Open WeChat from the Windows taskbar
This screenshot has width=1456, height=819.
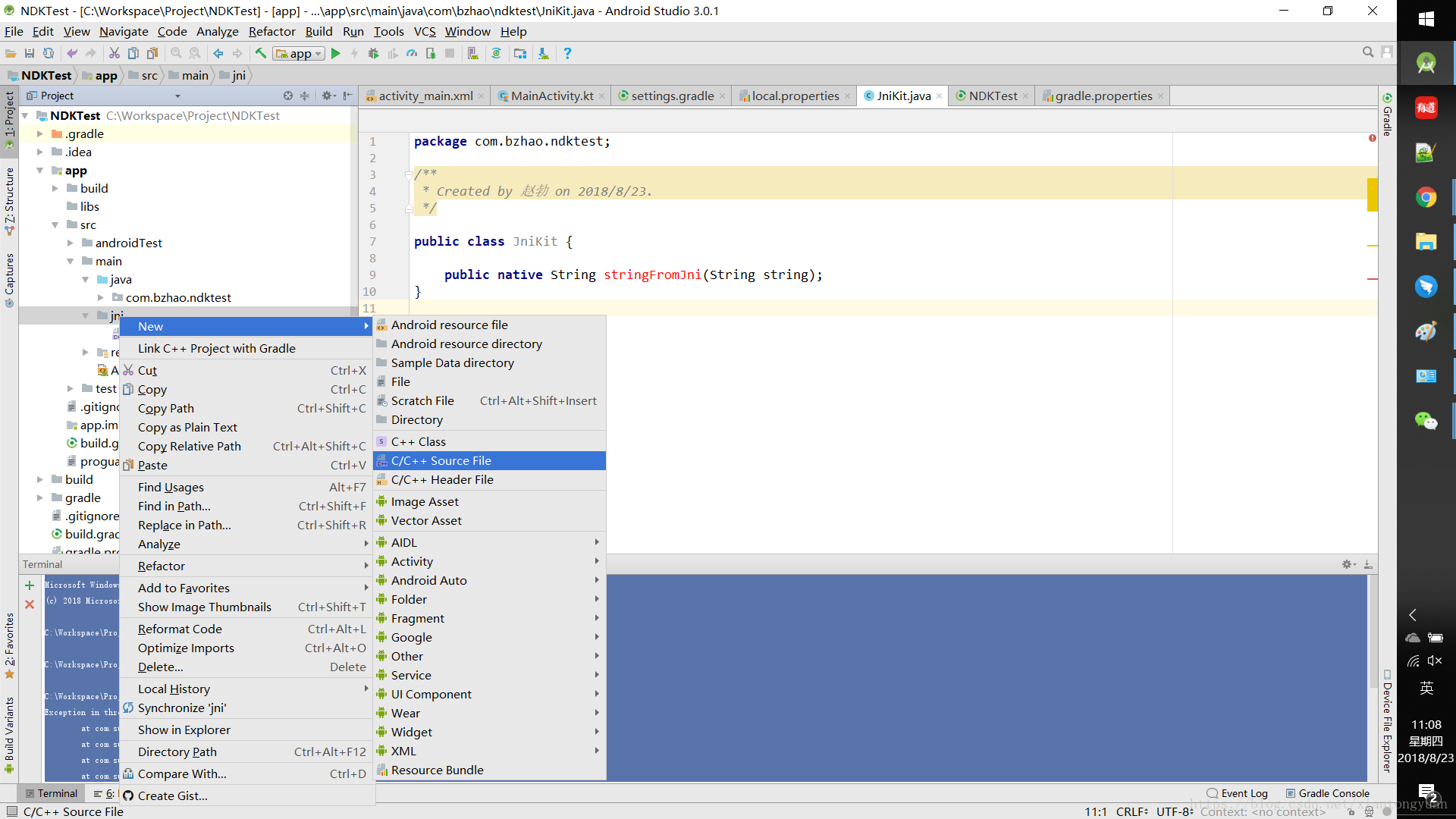pyautogui.click(x=1426, y=421)
